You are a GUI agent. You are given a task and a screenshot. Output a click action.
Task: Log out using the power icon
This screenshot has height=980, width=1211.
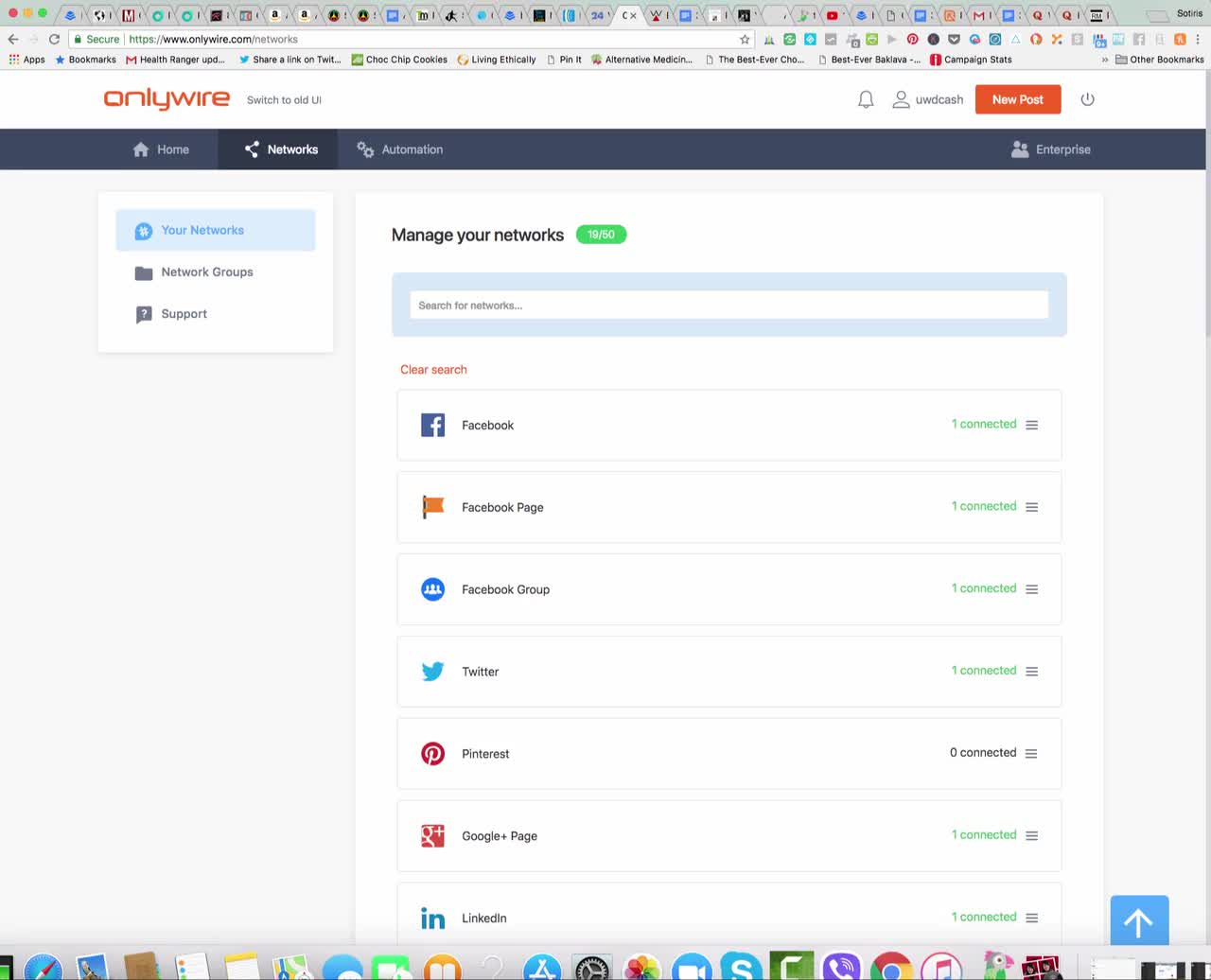point(1087,98)
